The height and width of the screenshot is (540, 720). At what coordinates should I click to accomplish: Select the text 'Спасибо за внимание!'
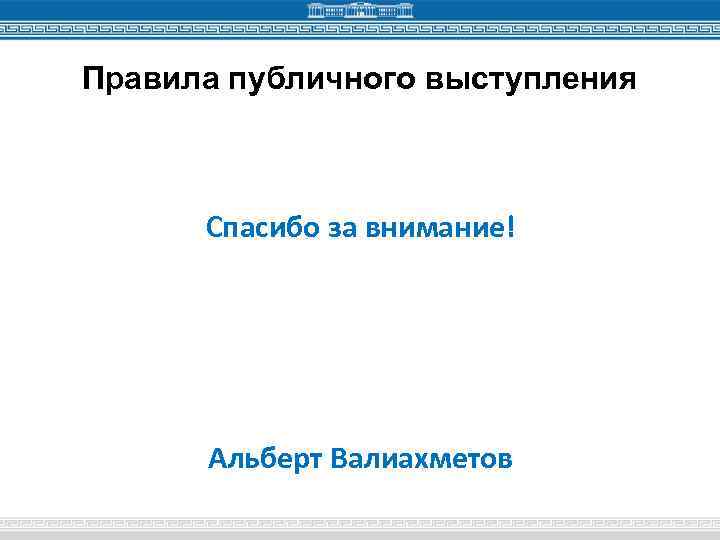[x=360, y=227]
